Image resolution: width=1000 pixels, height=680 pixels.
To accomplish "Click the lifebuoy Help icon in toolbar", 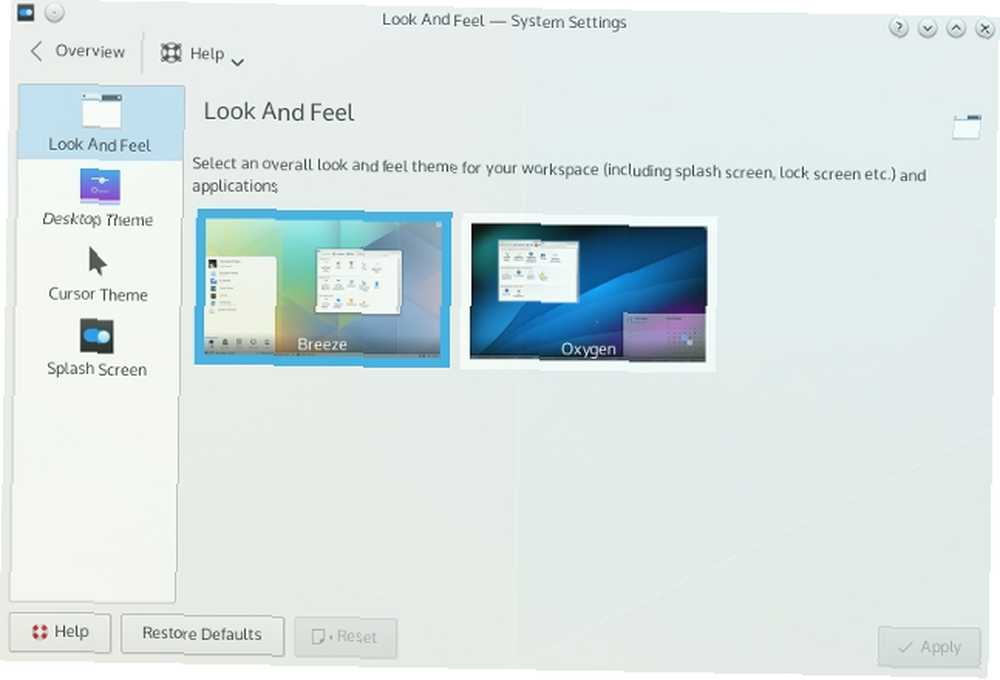I will click(x=170, y=52).
